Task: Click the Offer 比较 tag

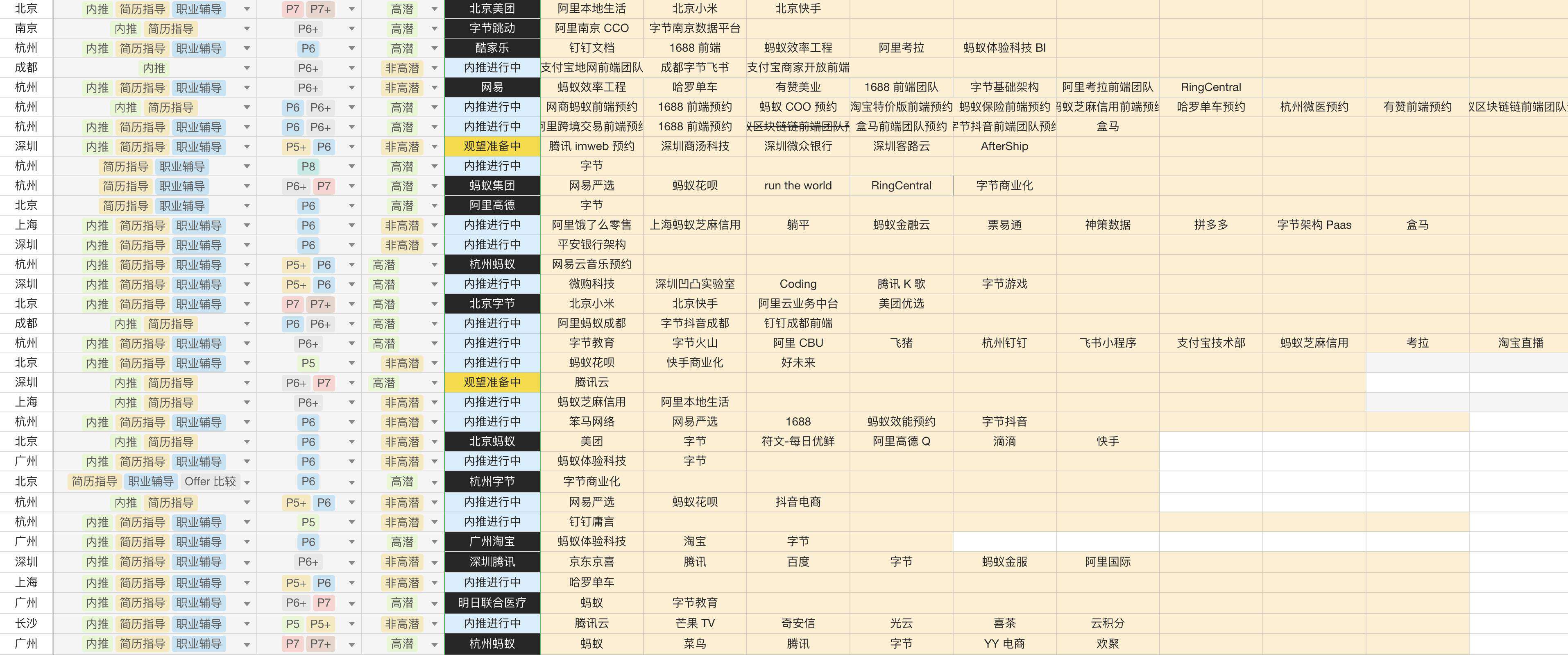Action: tap(210, 481)
